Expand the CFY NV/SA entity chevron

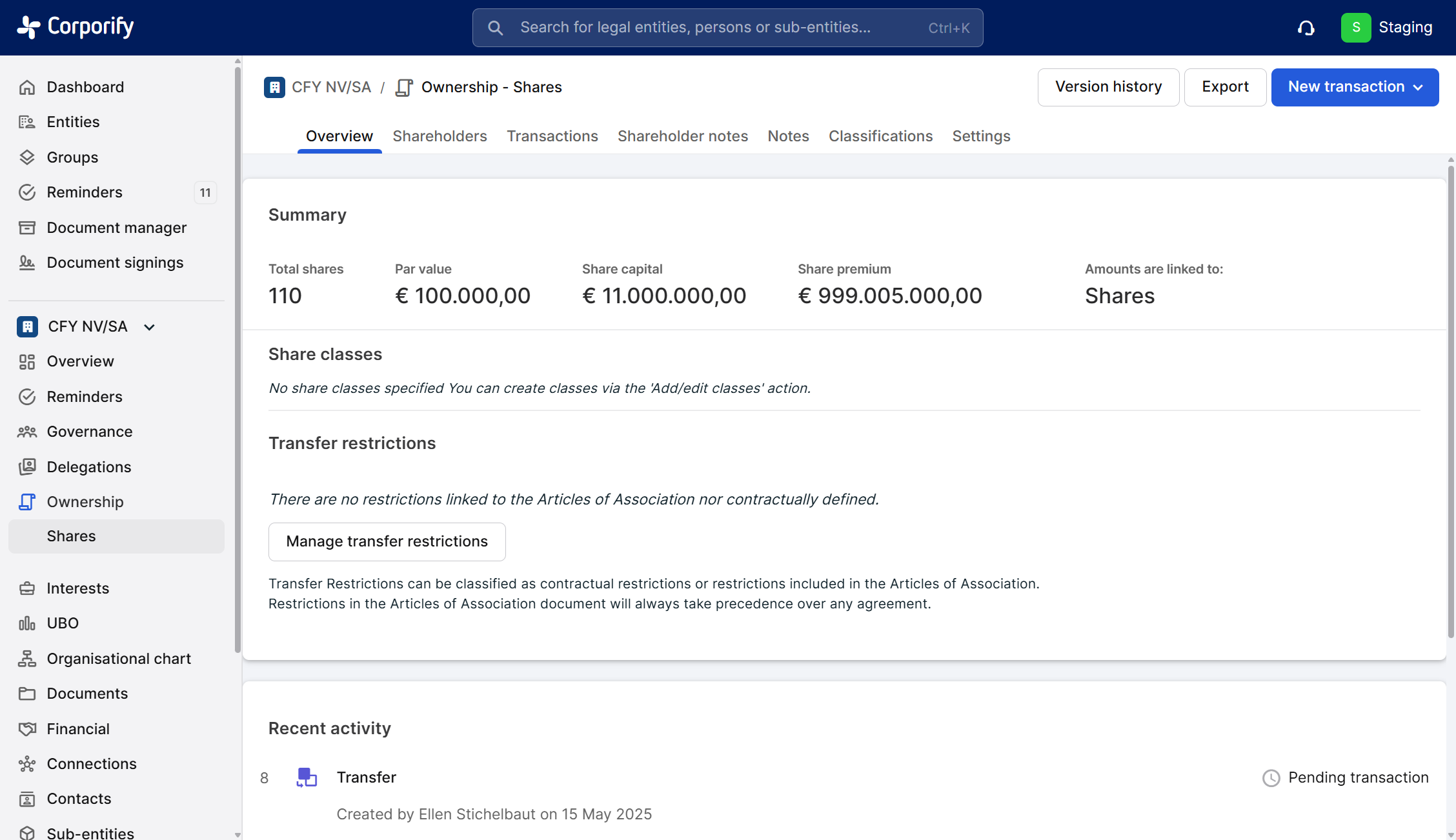(x=149, y=327)
